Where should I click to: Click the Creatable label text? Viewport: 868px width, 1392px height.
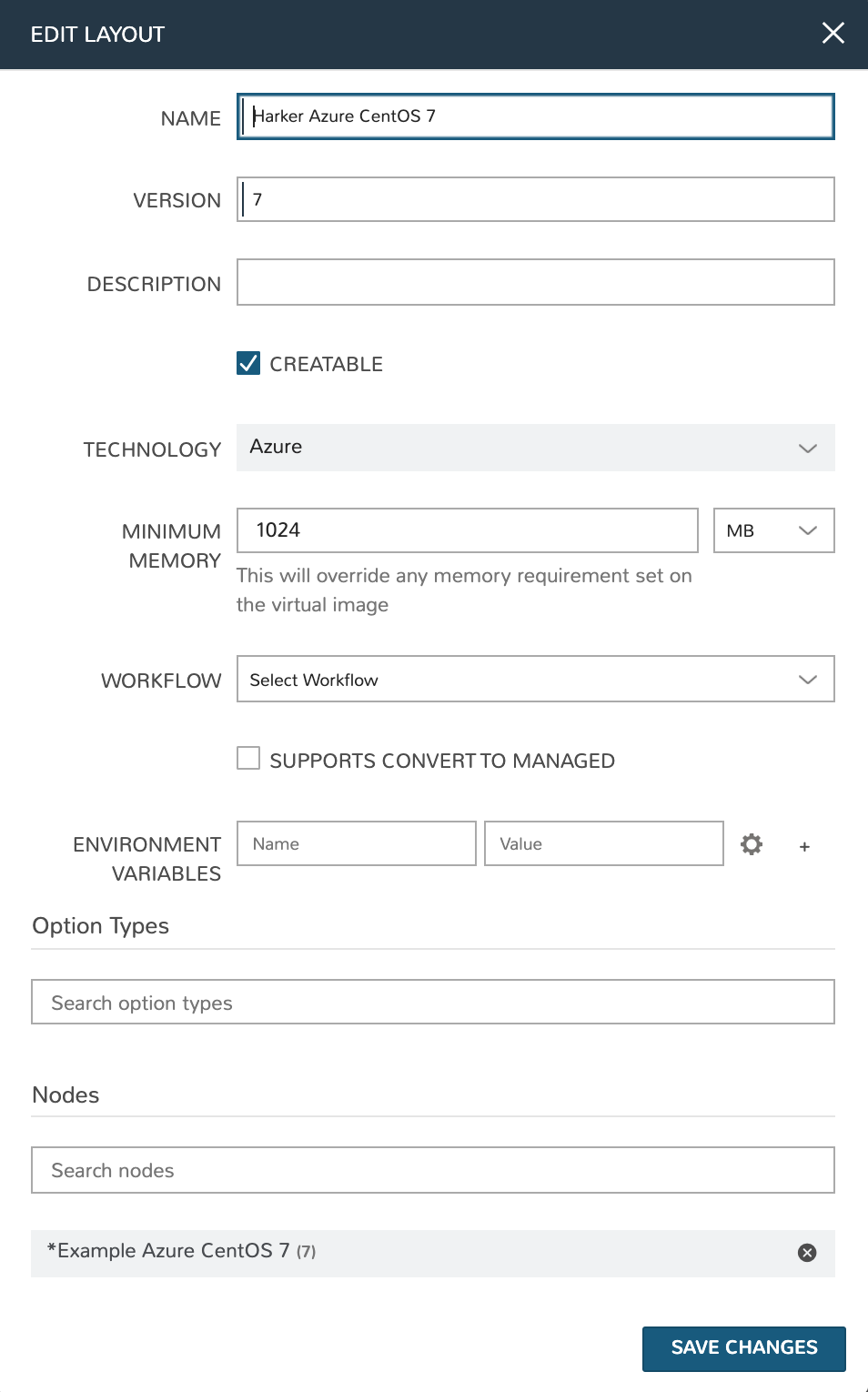click(x=326, y=365)
